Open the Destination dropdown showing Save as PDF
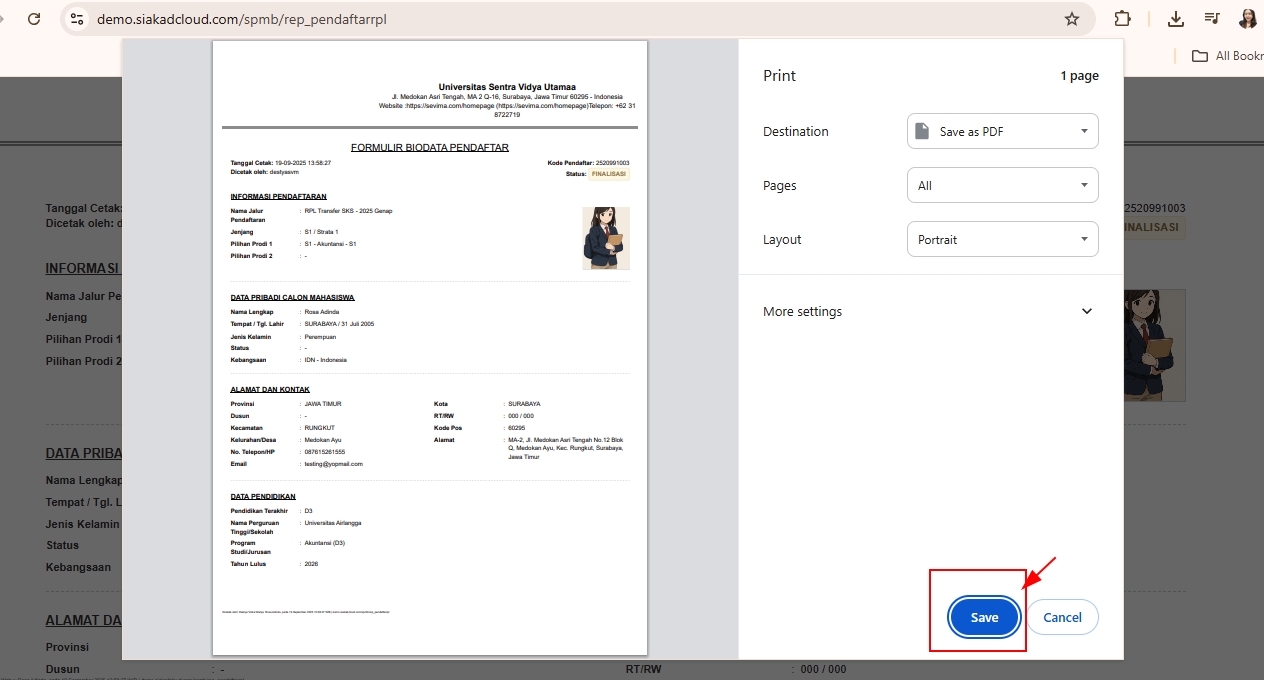 tap(1002, 131)
